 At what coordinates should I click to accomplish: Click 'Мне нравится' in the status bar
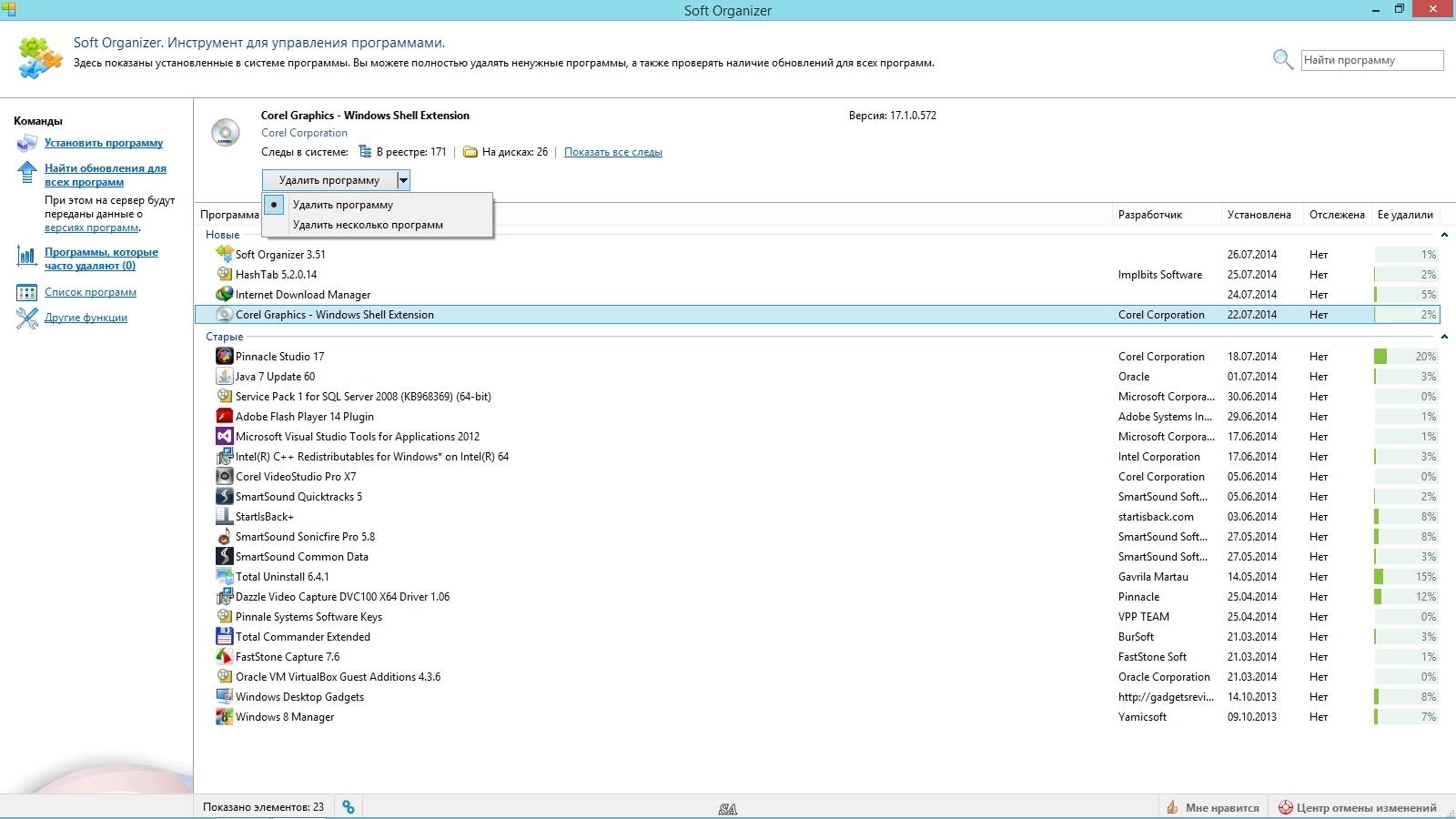click(1222, 807)
